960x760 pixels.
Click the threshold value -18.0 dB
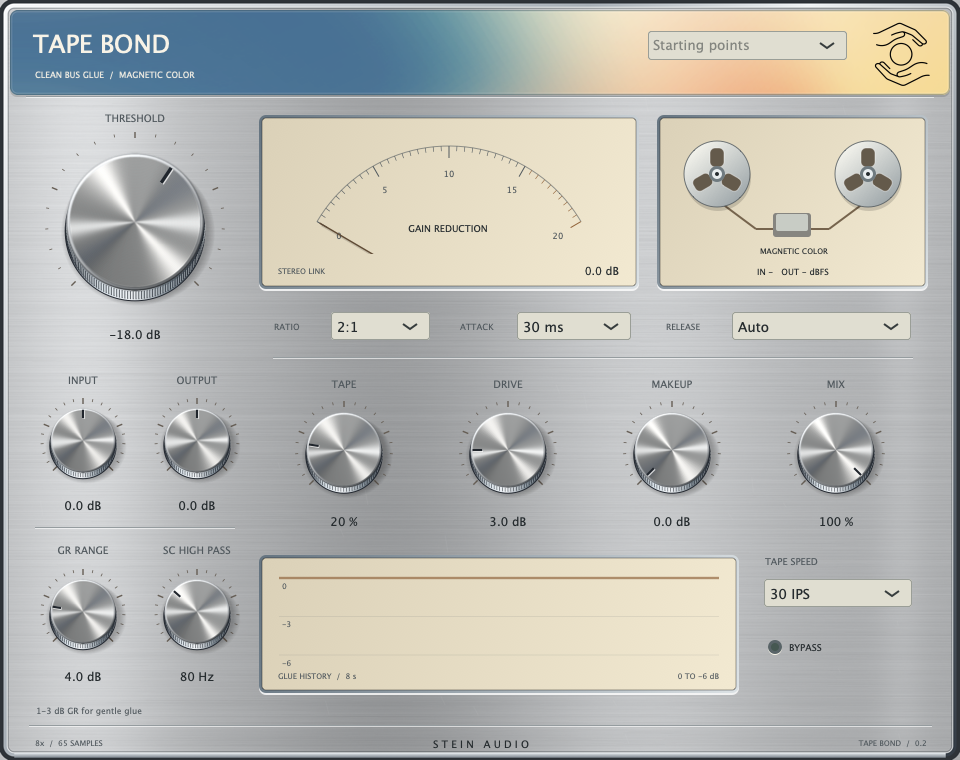click(x=135, y=335)
